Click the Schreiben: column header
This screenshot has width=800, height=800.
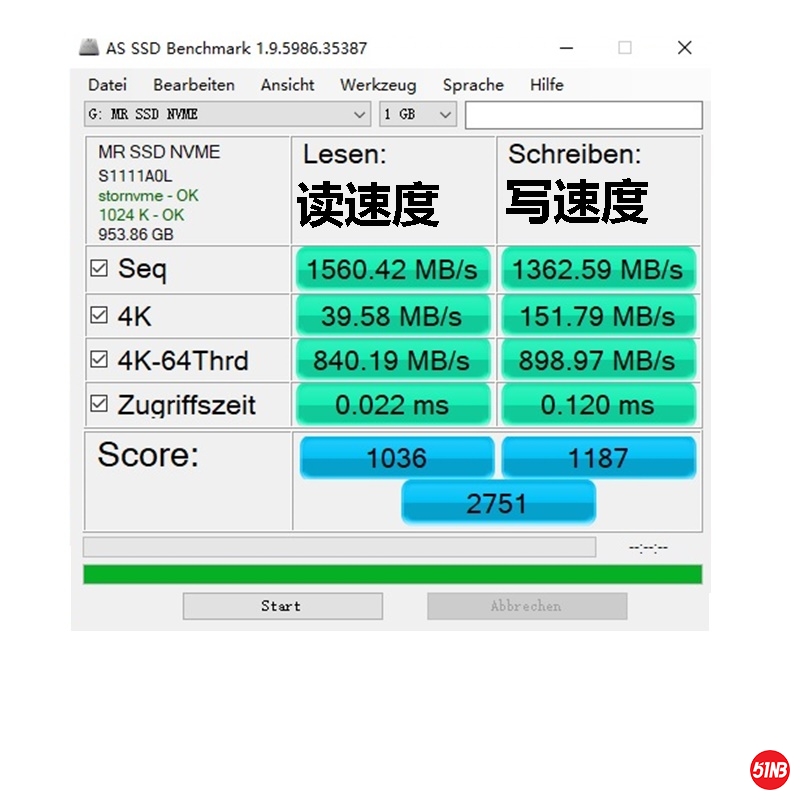point(574,154)
